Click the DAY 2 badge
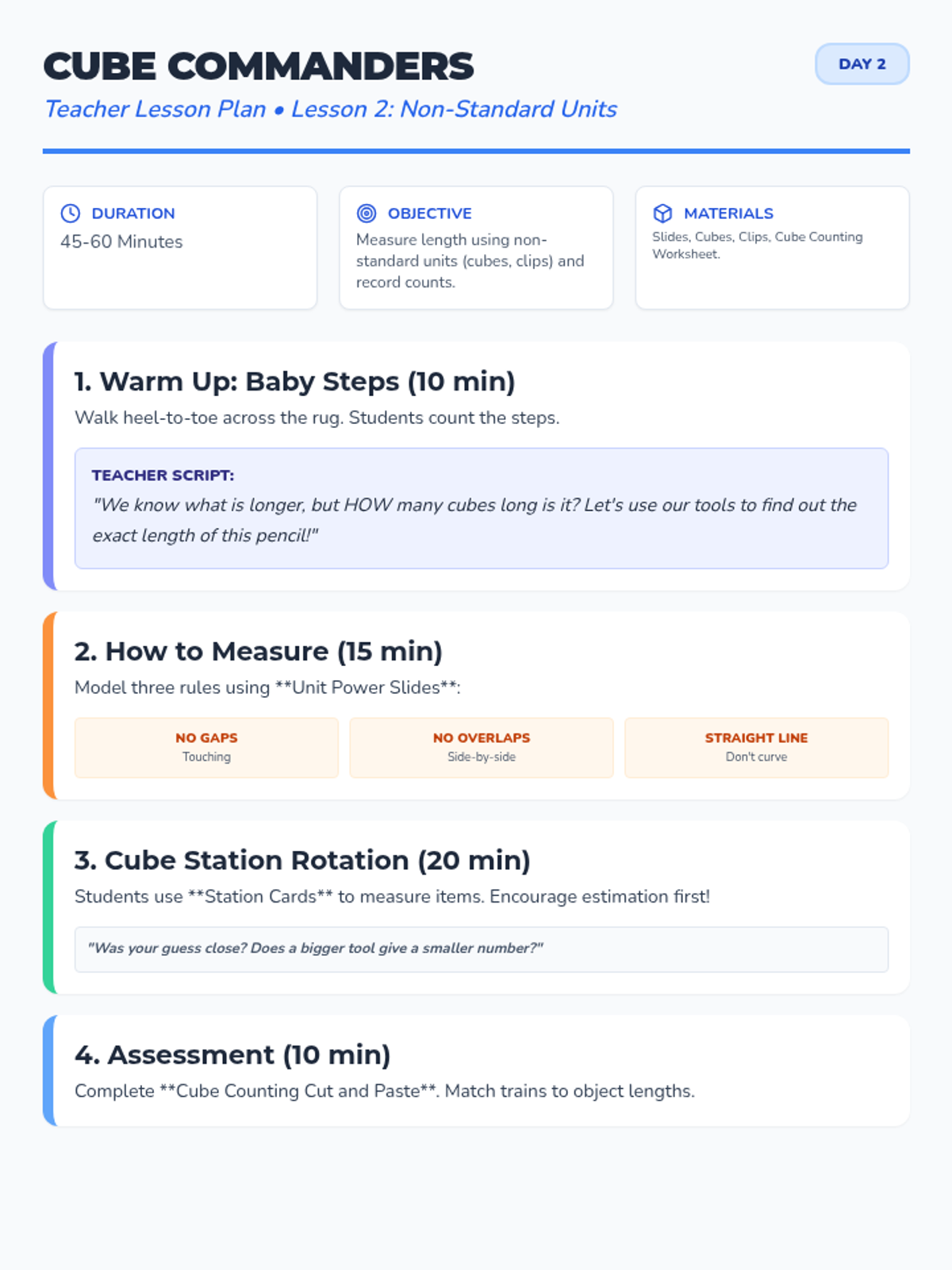Screen dimensions: 952x1270 [x=862, y=64]
